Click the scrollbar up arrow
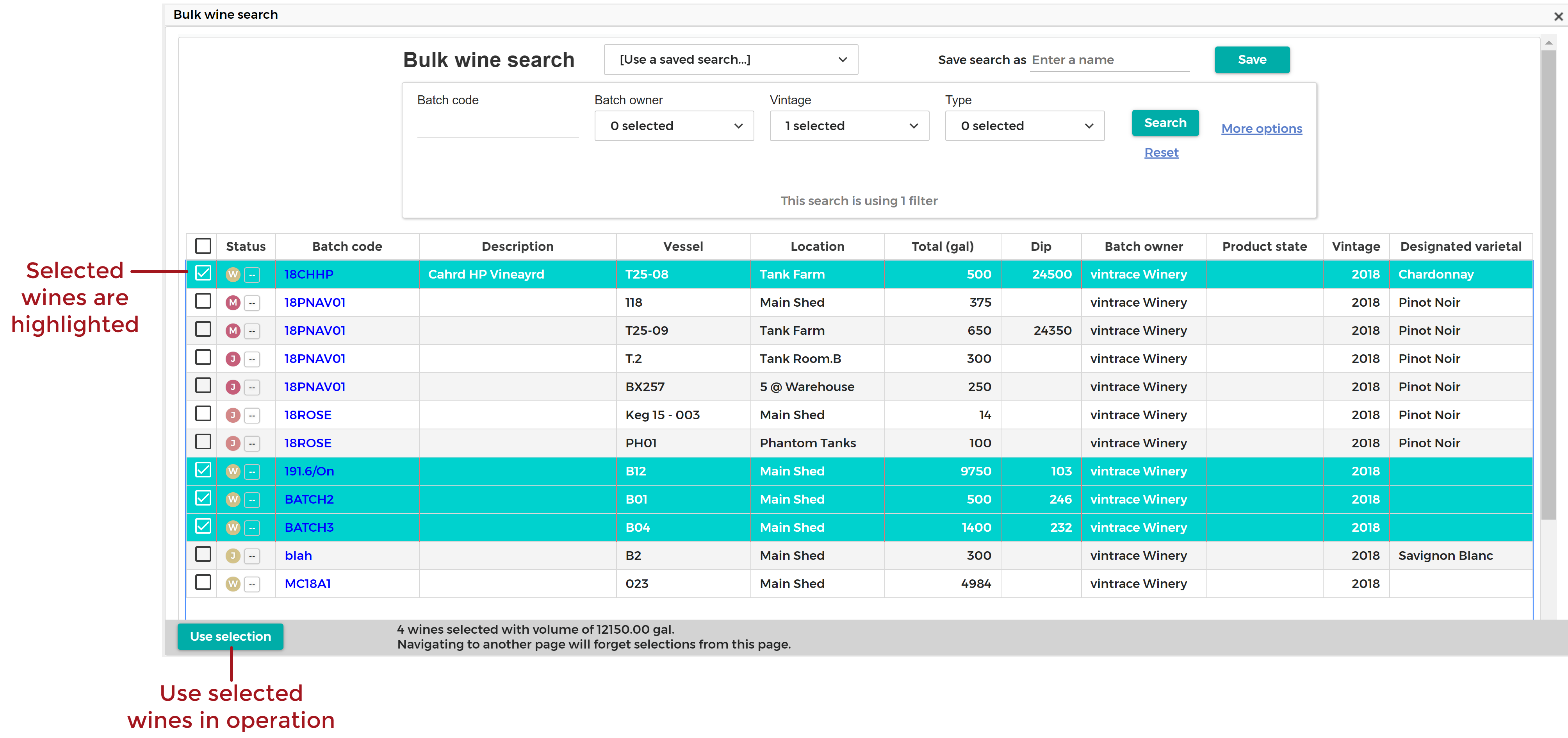1568x738 pixels. (1548, 43)
